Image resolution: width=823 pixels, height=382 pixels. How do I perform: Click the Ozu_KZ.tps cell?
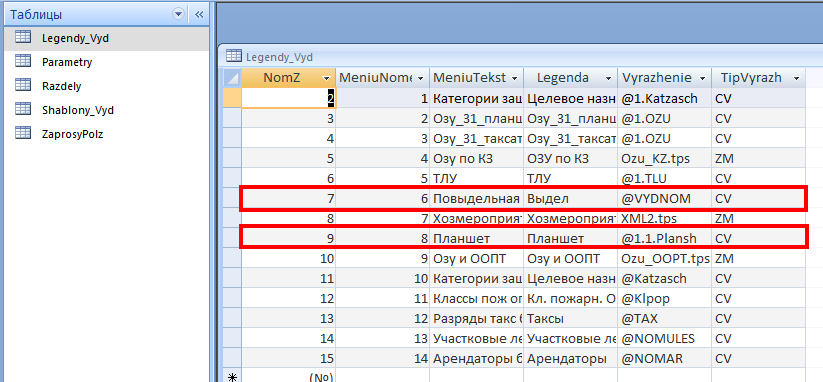tap(664, 158)
